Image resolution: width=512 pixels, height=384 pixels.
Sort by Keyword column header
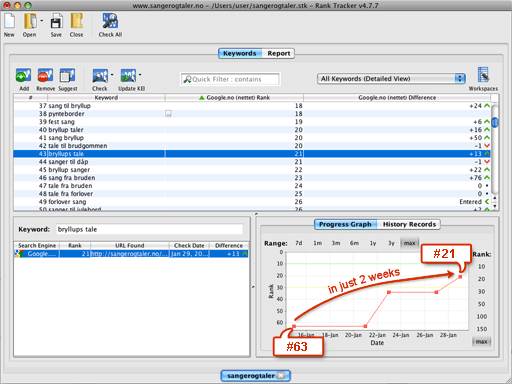point(106,98)
